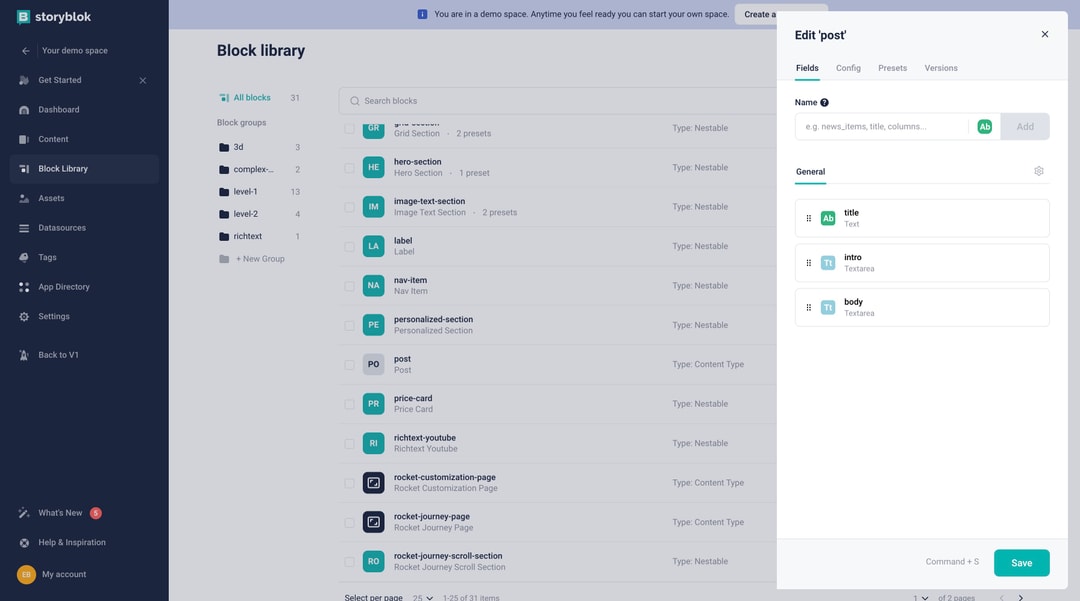Open What's New notifications

(60, 513)
